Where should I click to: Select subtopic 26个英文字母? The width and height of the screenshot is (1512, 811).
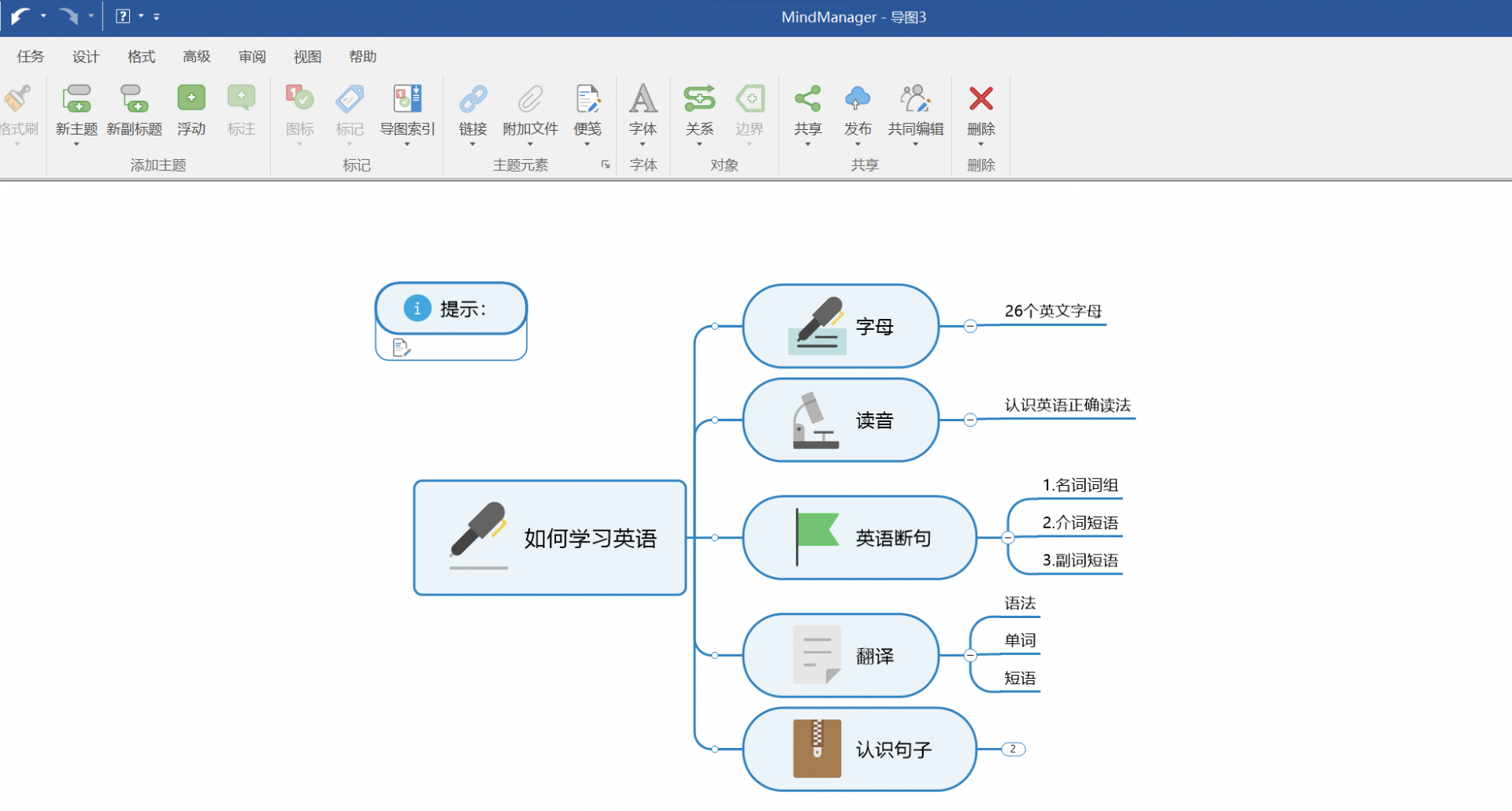(1053, 311)
